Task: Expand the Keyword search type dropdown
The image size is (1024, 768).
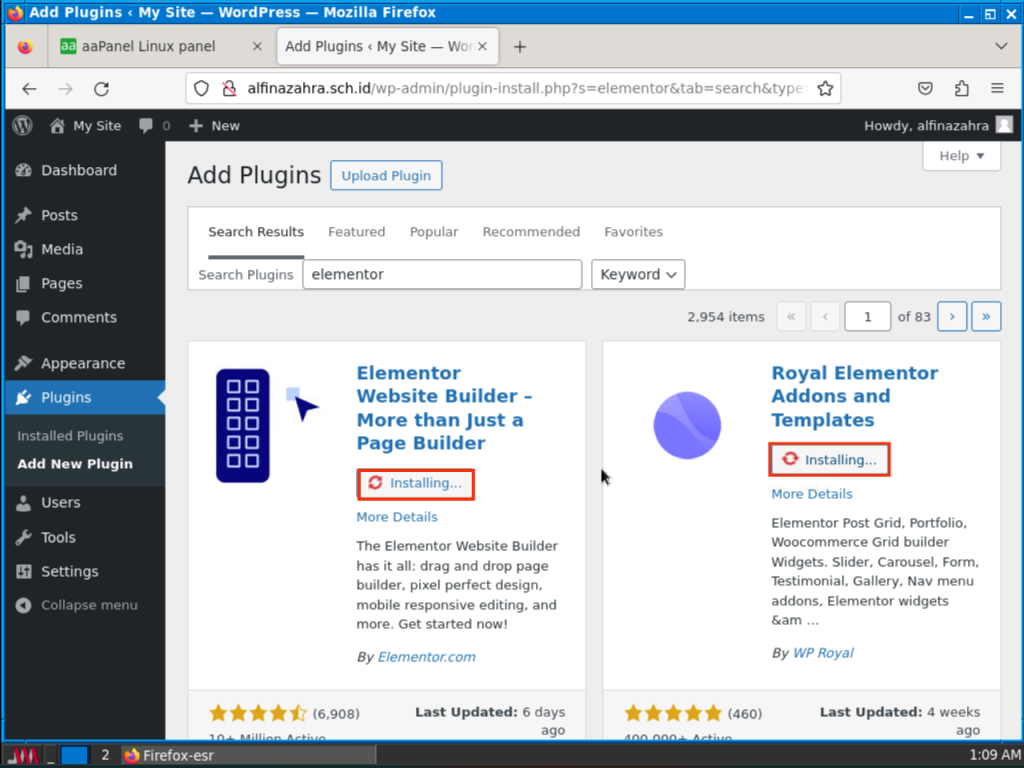Action: click(638, 274)
